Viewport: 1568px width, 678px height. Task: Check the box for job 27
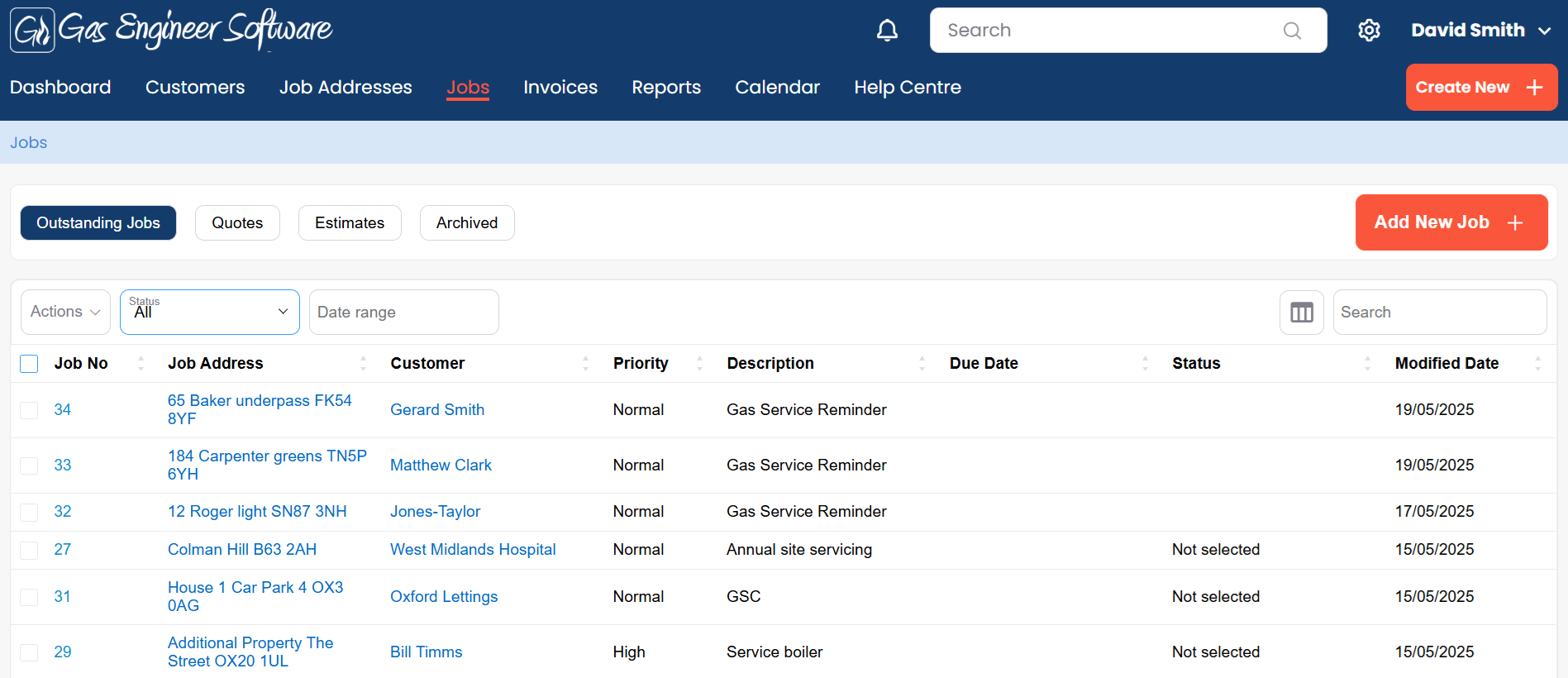29,550
